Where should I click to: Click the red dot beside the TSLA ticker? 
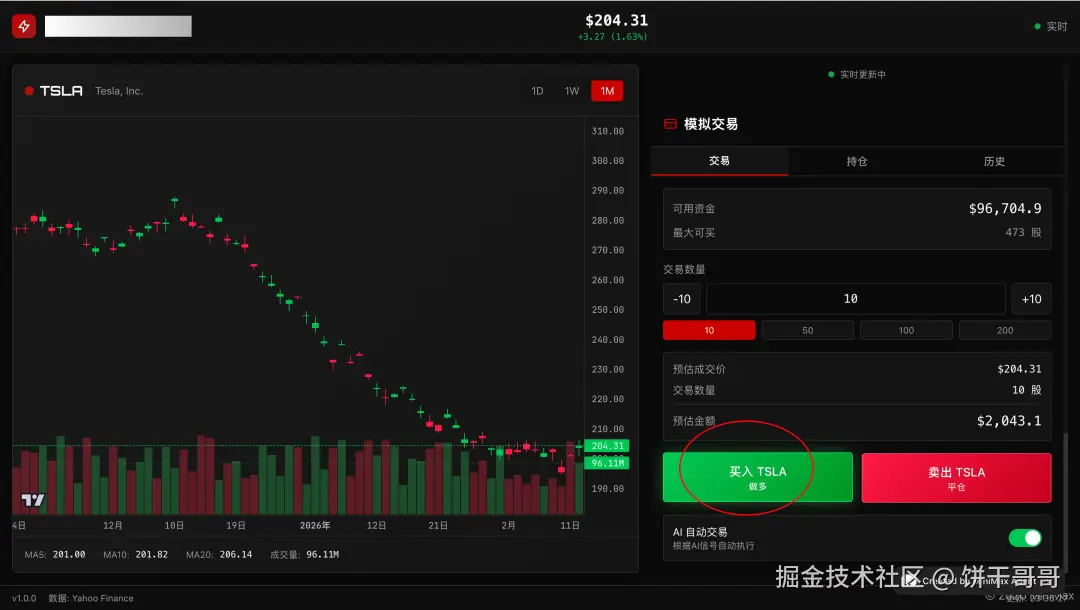(x=29, y=91)
